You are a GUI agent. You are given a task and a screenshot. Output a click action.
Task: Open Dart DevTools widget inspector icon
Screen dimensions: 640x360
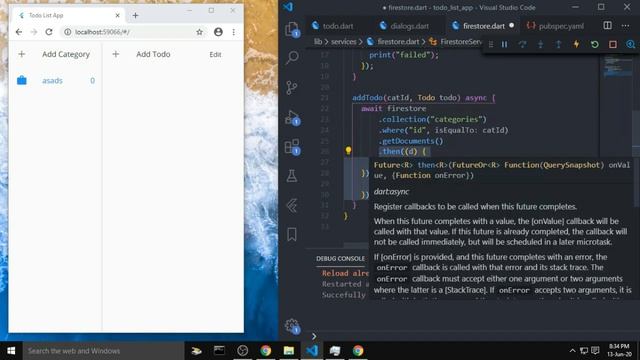[631, 44]
